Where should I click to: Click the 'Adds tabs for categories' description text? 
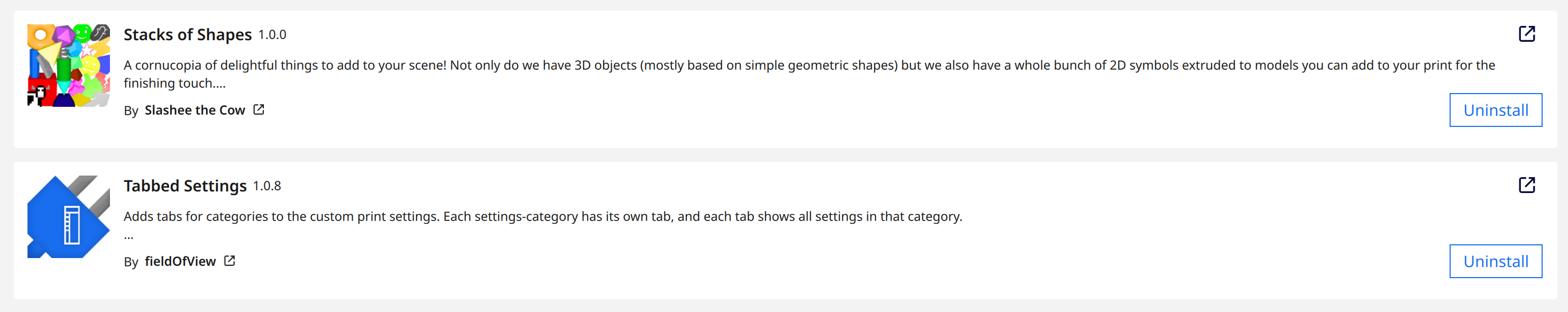542,216
